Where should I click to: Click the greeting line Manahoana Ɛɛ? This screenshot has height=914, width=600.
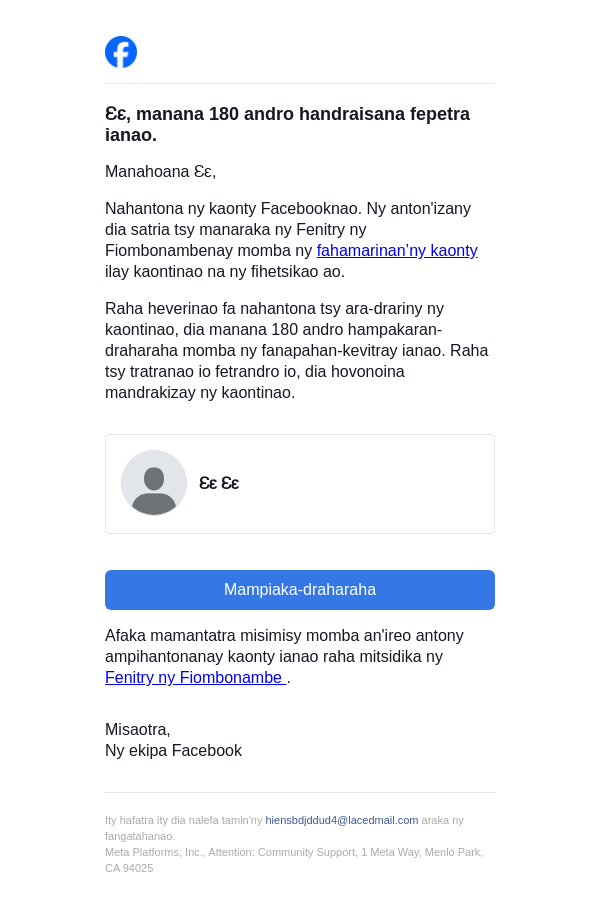pyautogui.click(x=160, y=172)
